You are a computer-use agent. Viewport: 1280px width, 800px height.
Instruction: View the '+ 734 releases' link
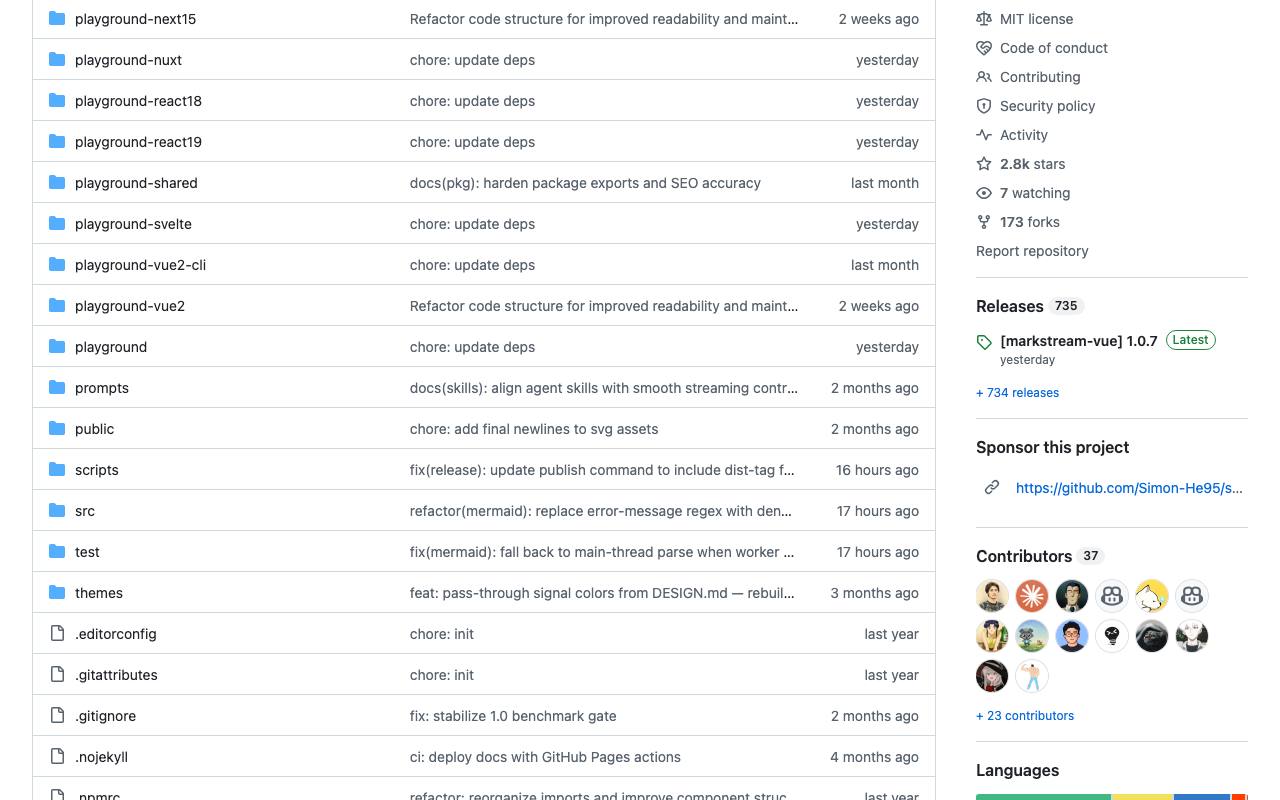click(1017, 393)
